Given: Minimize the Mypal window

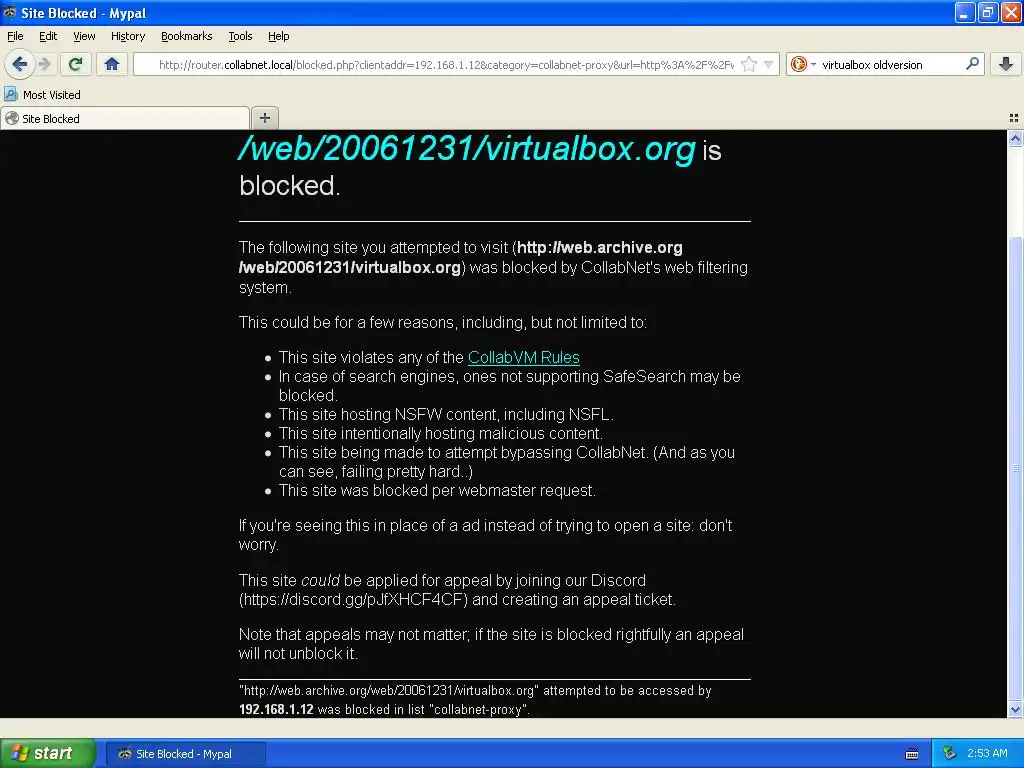Looking at the screenshot, I should pos(965,12).
